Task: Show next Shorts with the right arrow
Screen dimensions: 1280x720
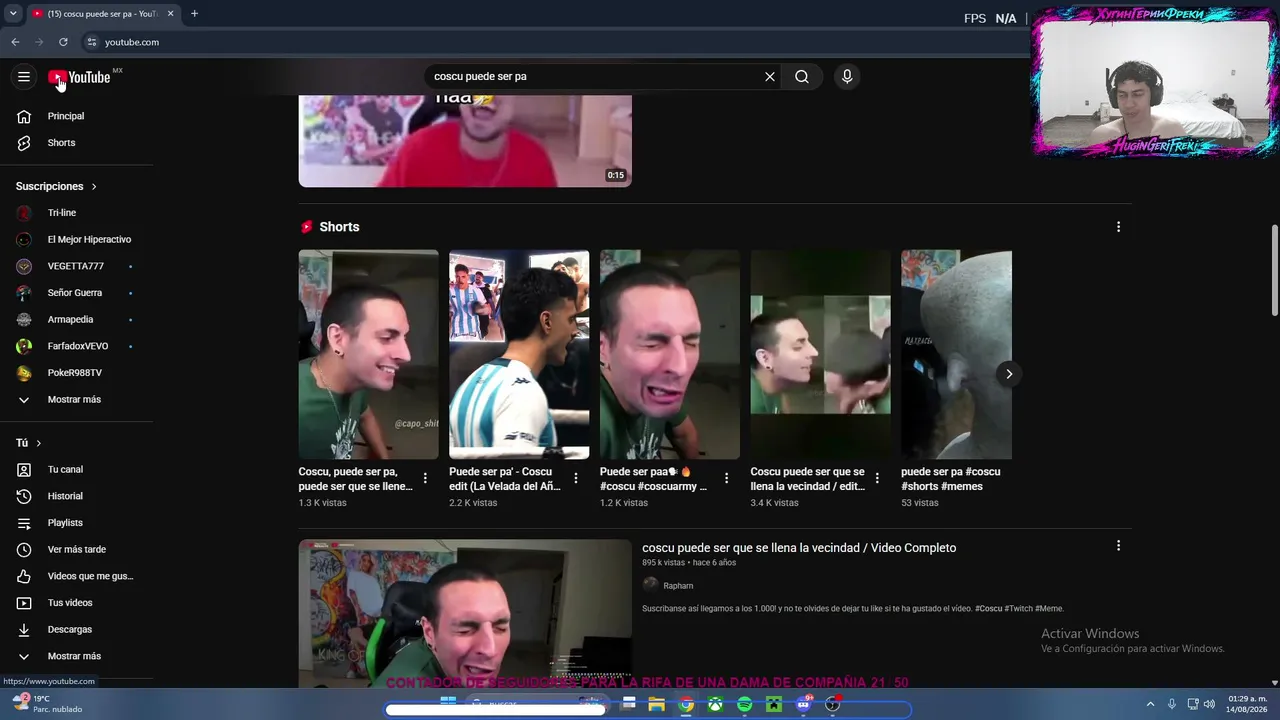Action: 1009,374
